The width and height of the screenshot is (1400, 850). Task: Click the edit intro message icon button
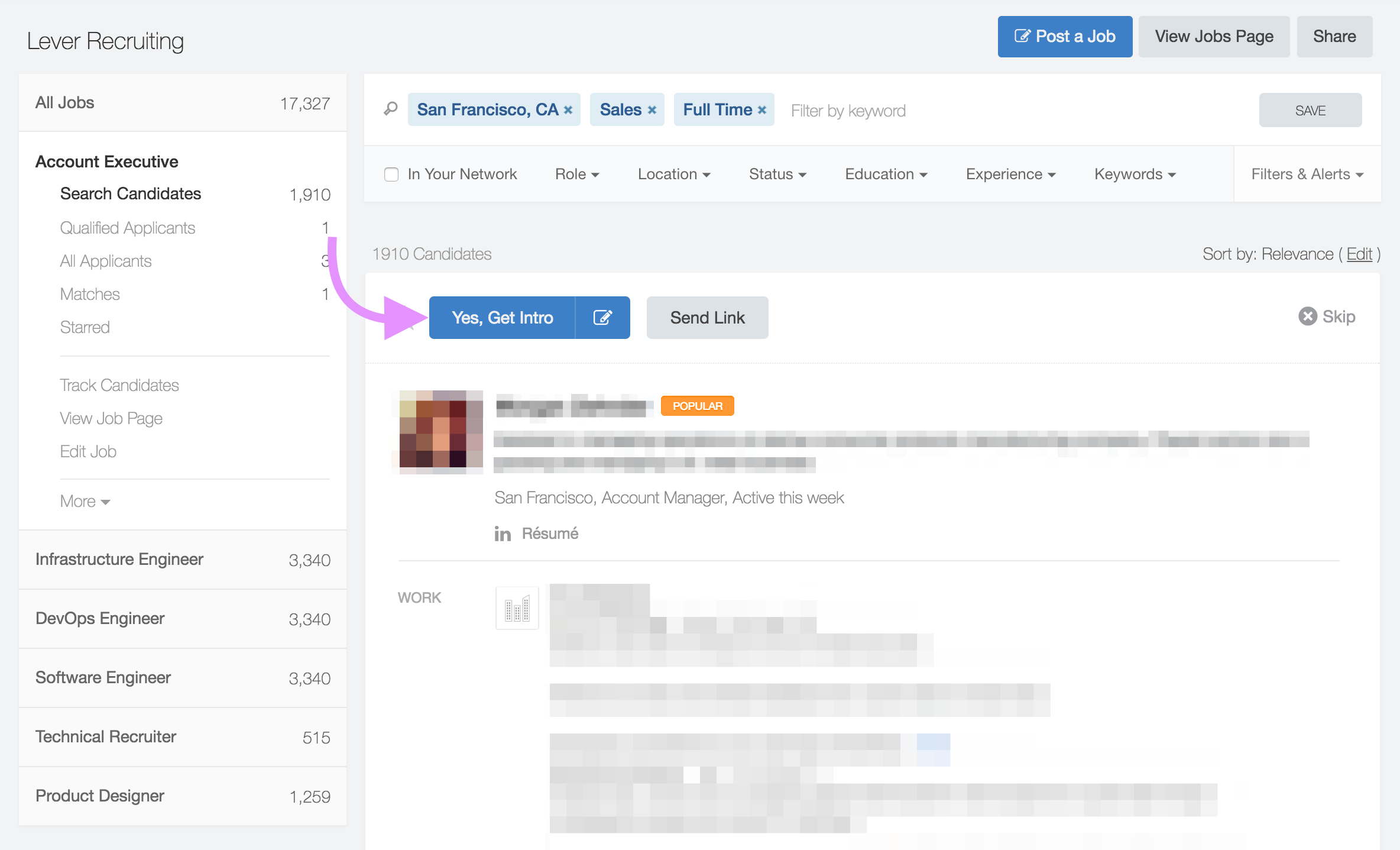click(x=602, y=318)
